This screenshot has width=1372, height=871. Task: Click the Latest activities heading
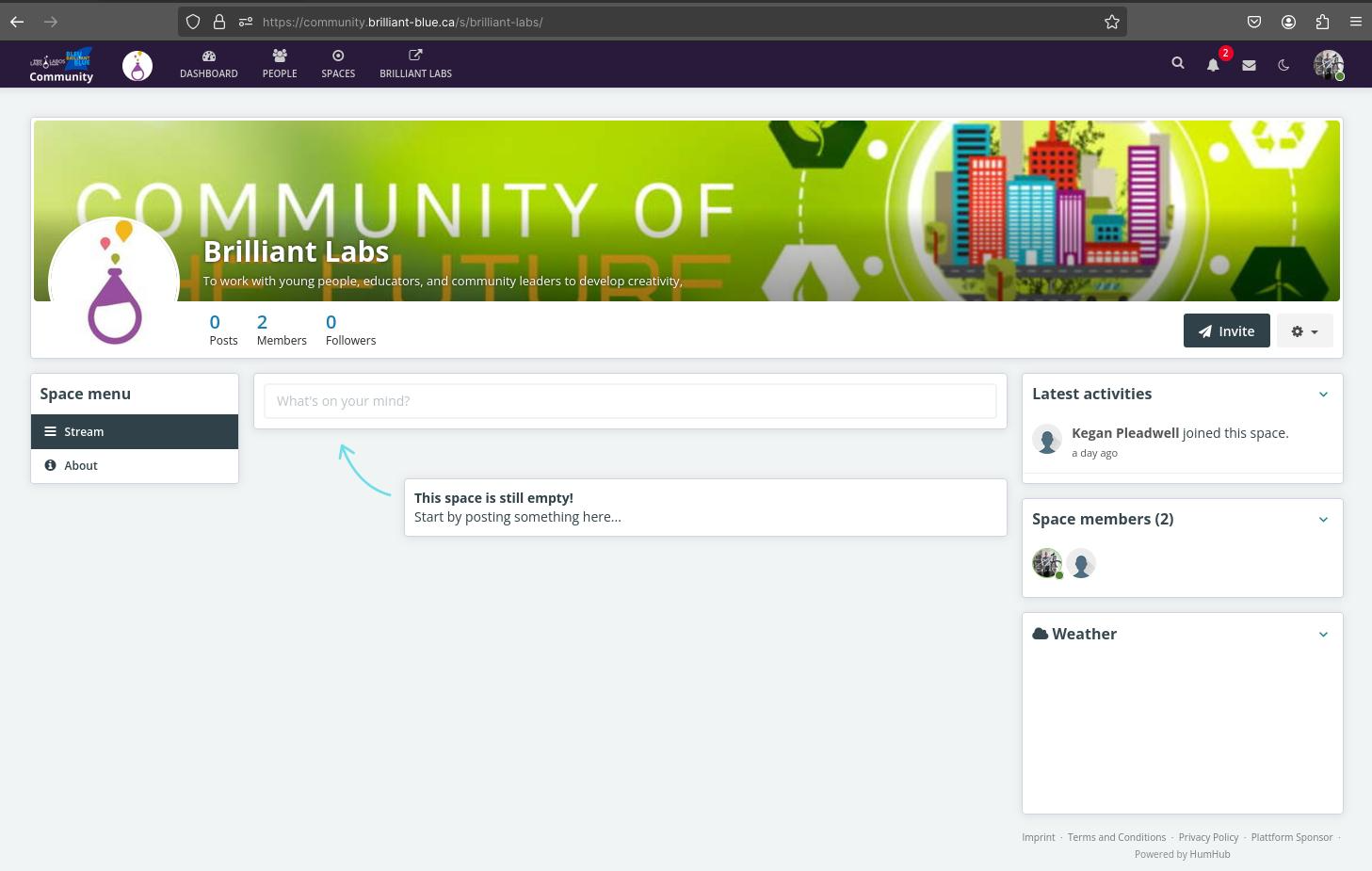click(x=1091, y=394)
